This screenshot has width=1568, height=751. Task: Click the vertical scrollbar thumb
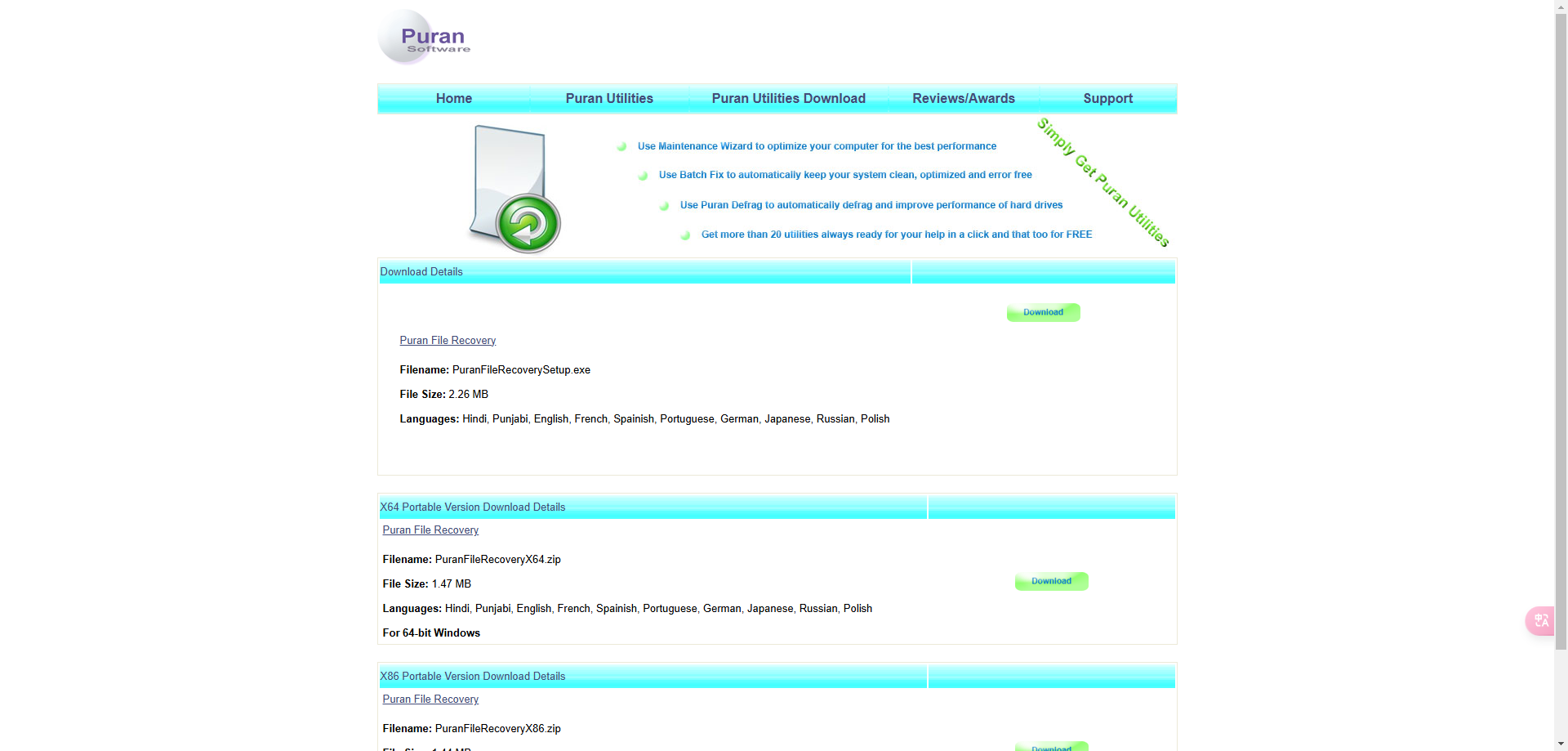(x=1561, y=331)
